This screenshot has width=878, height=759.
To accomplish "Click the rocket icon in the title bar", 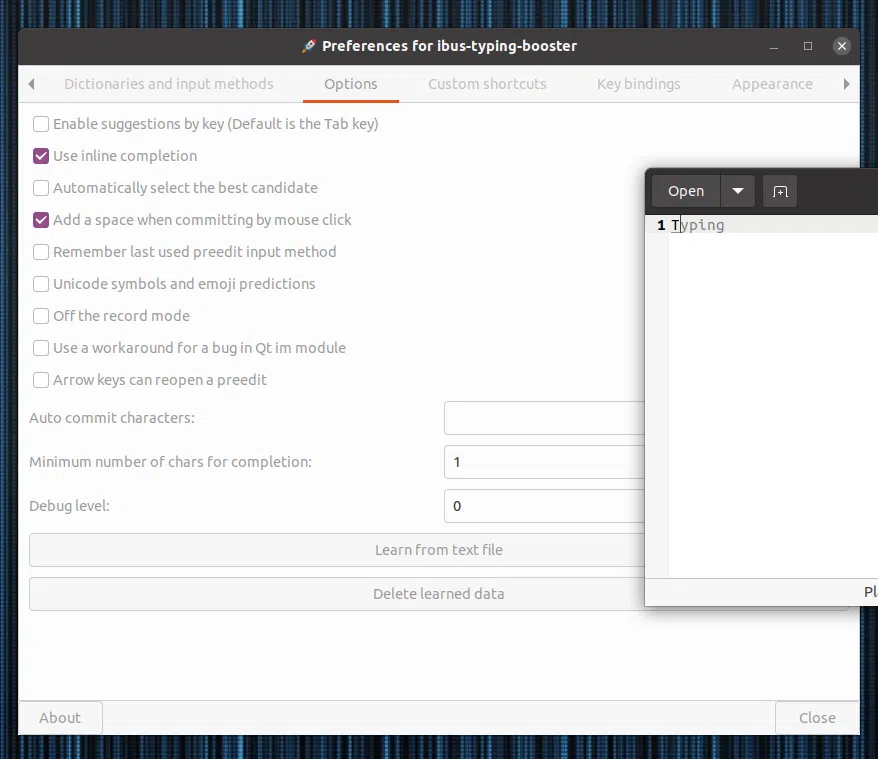I will [x=309, y=46].
